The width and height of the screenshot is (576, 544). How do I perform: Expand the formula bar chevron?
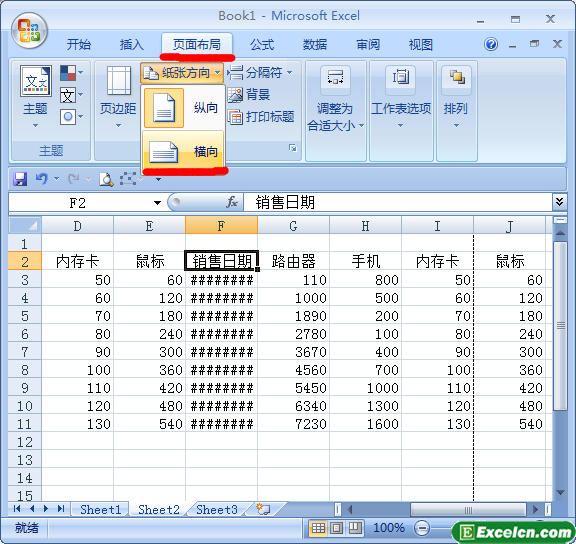coord(559,202)
